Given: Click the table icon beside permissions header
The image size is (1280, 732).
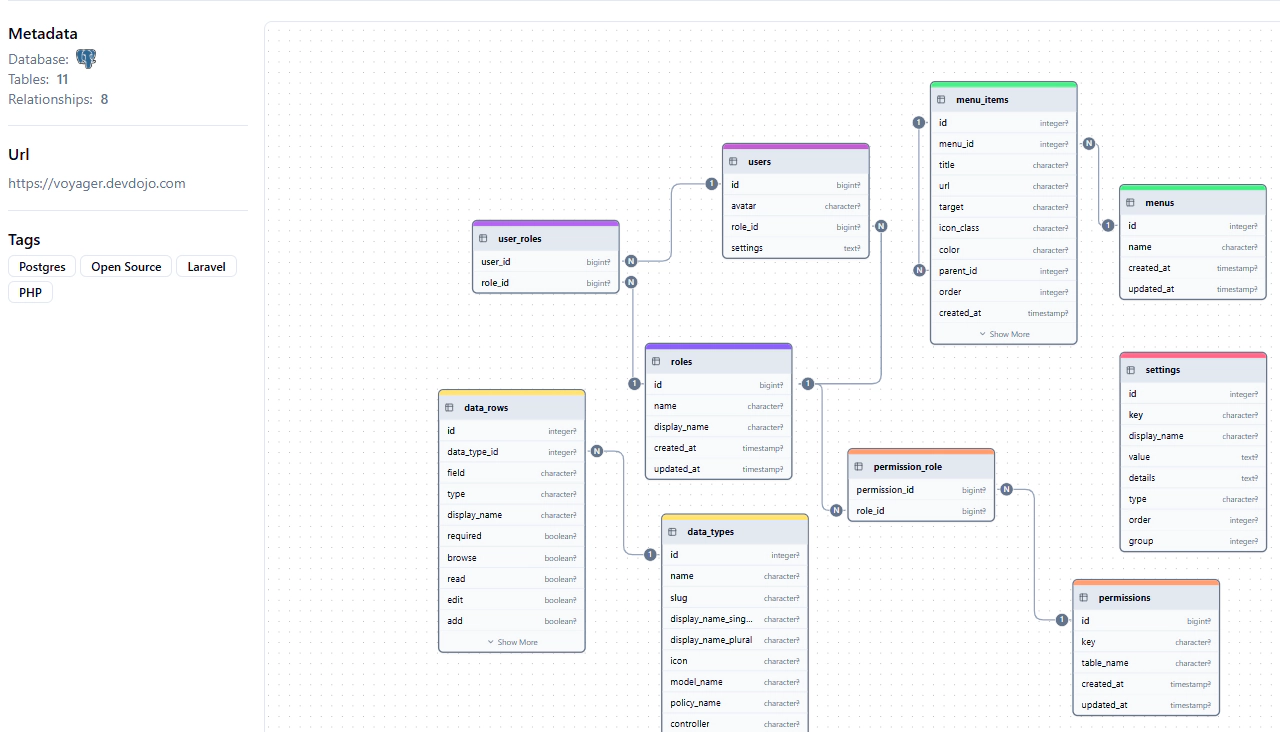Looking at the screenshot, I should click(1083, 598).
